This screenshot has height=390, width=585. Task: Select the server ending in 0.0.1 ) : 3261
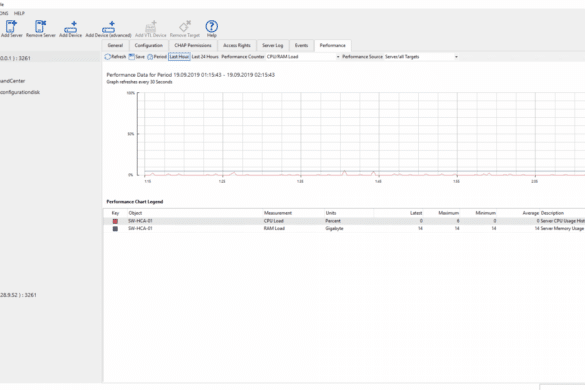click(15, 58)
